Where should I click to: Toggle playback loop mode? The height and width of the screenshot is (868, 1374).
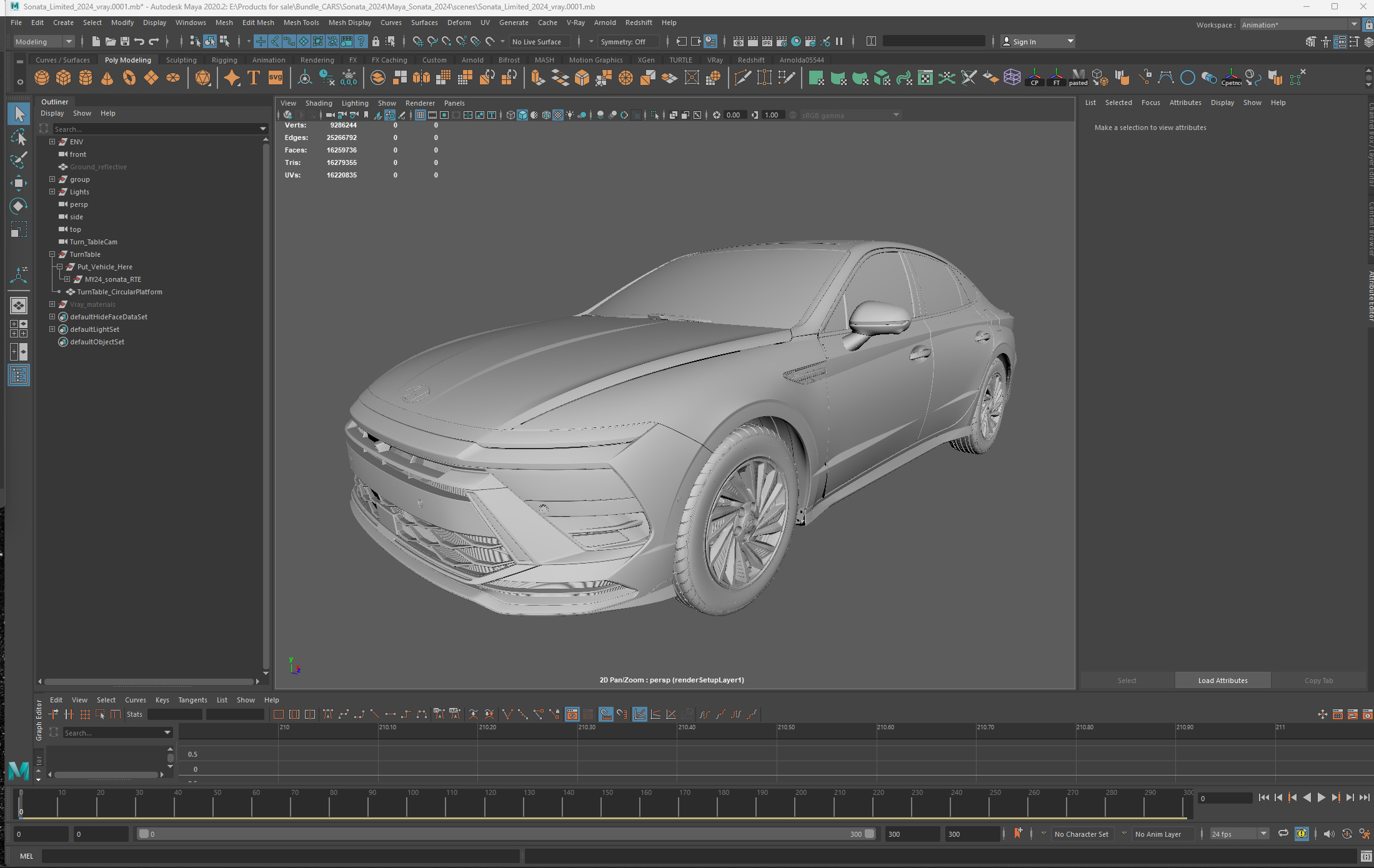click(1283, 834)
